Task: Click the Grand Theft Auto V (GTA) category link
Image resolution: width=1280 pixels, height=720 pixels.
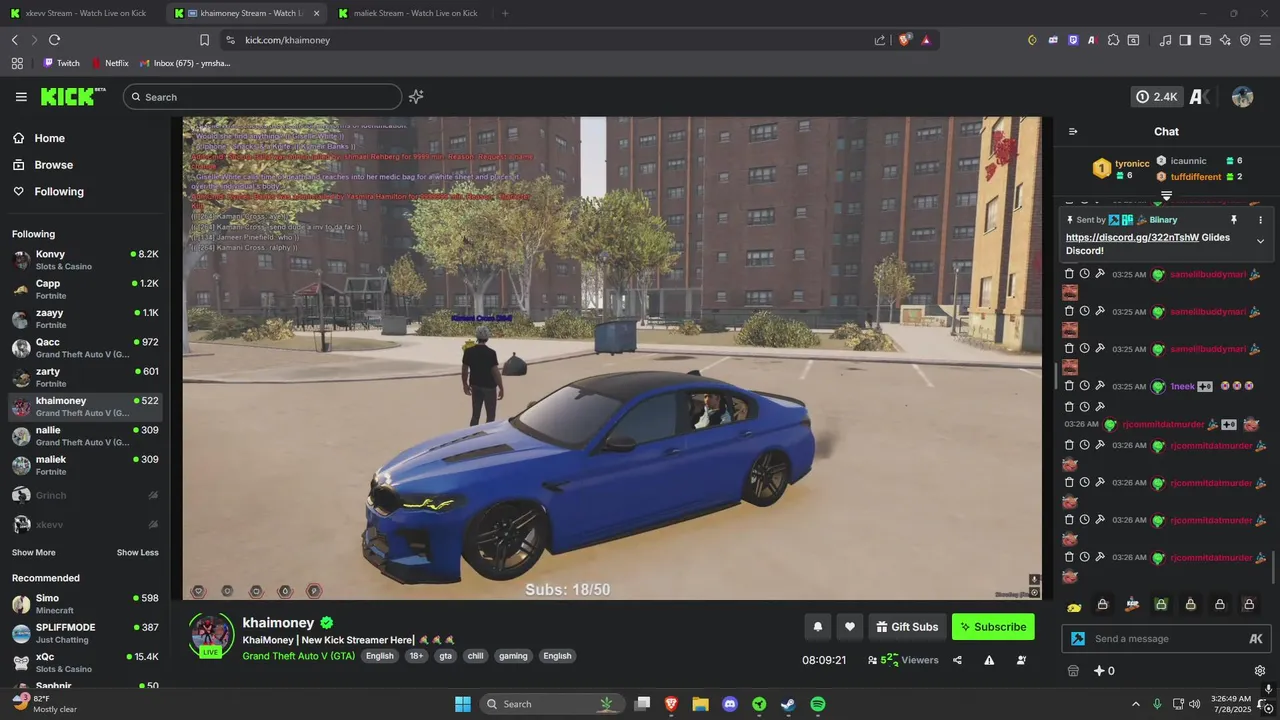Action: 298,656
